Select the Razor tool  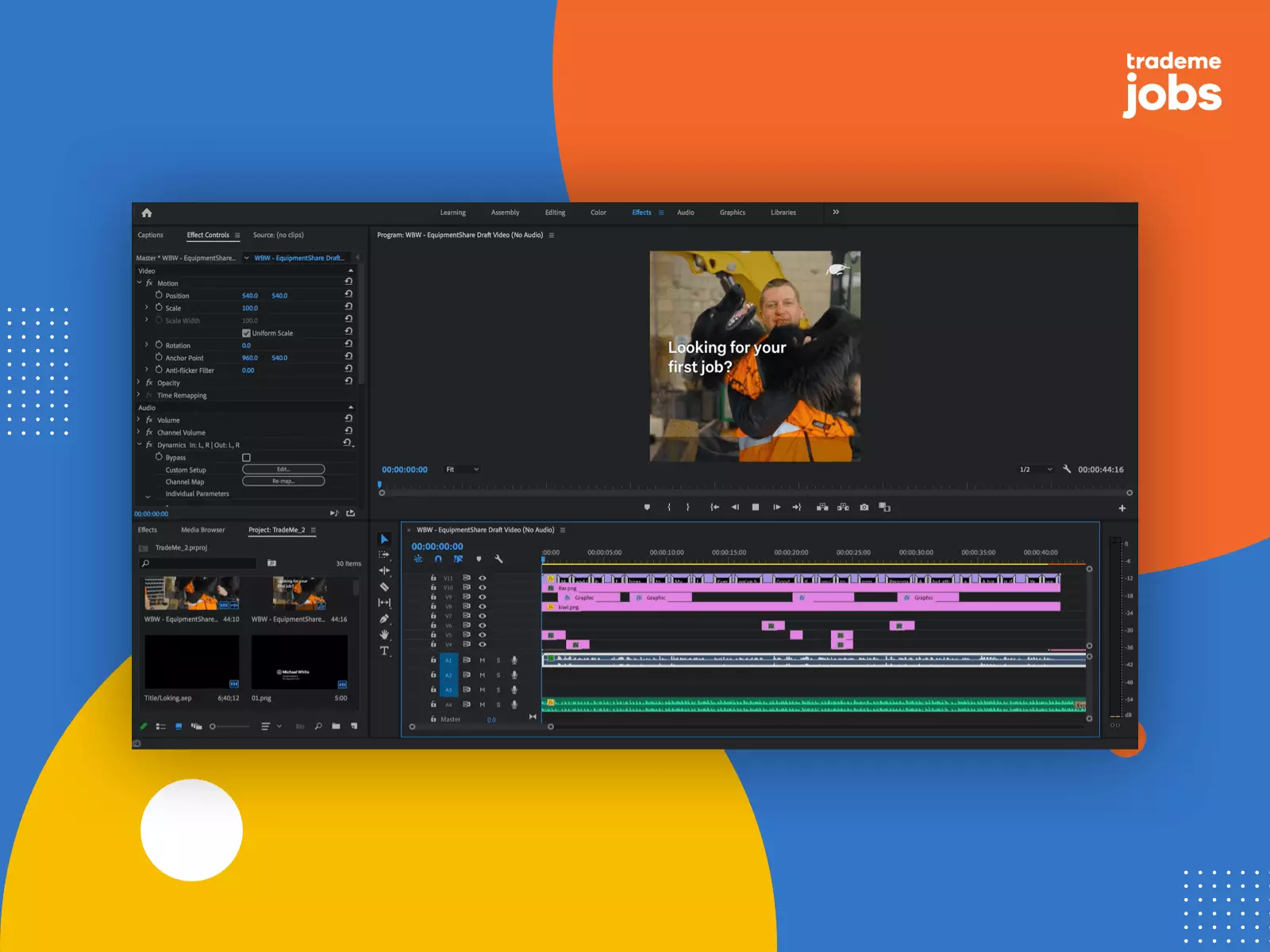coord(384,587)
